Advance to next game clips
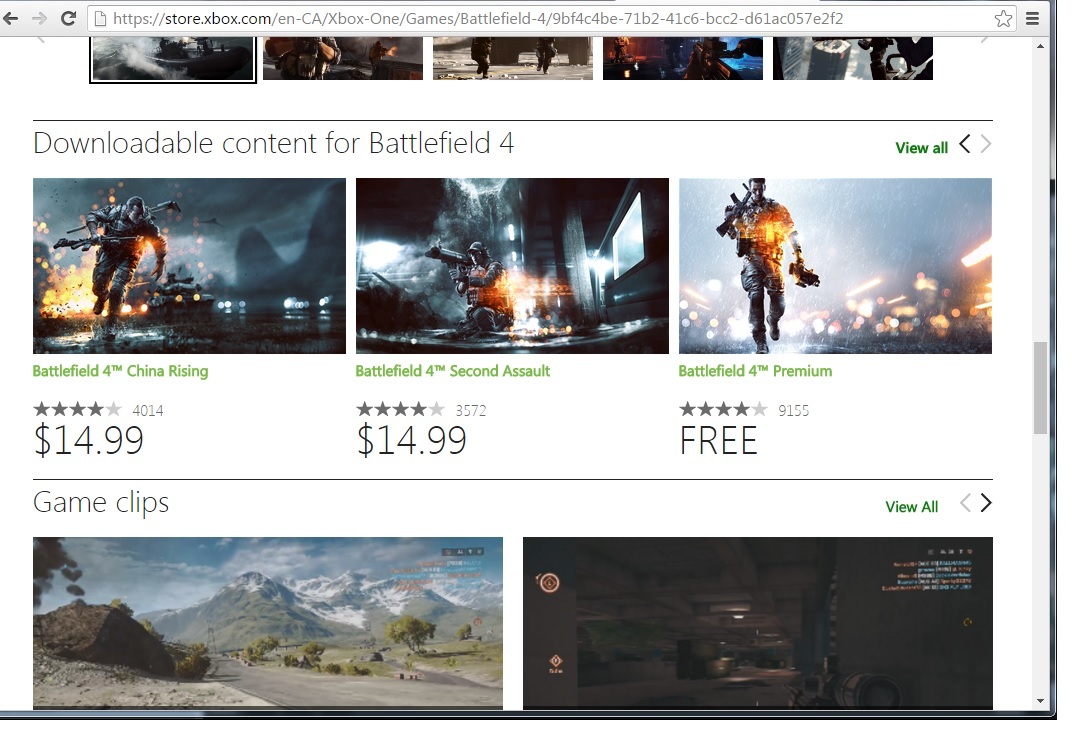The width and height of the screenshot is (1072, 732). coord(985,503)
